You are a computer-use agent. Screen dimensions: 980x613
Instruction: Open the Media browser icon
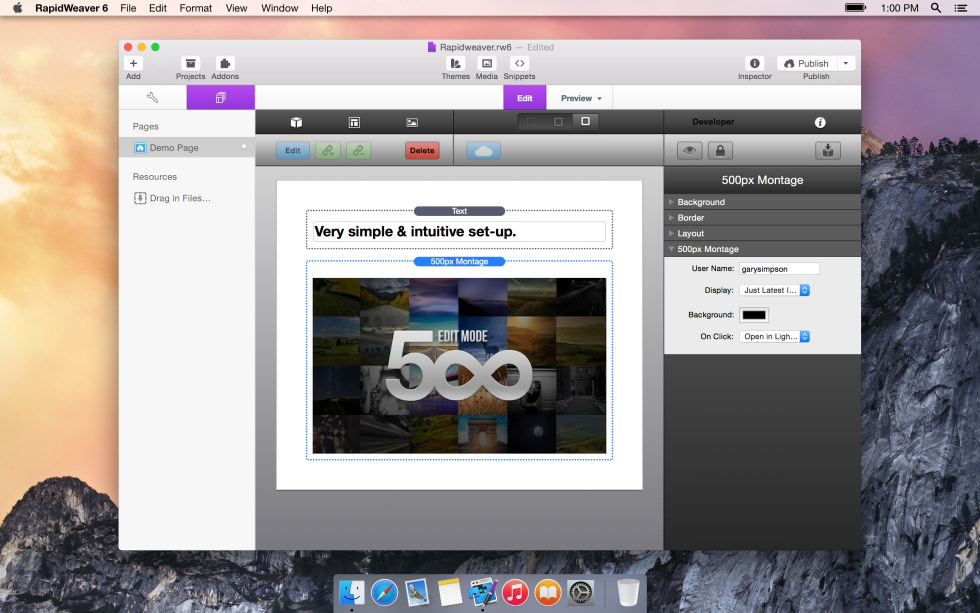point(487,64)
